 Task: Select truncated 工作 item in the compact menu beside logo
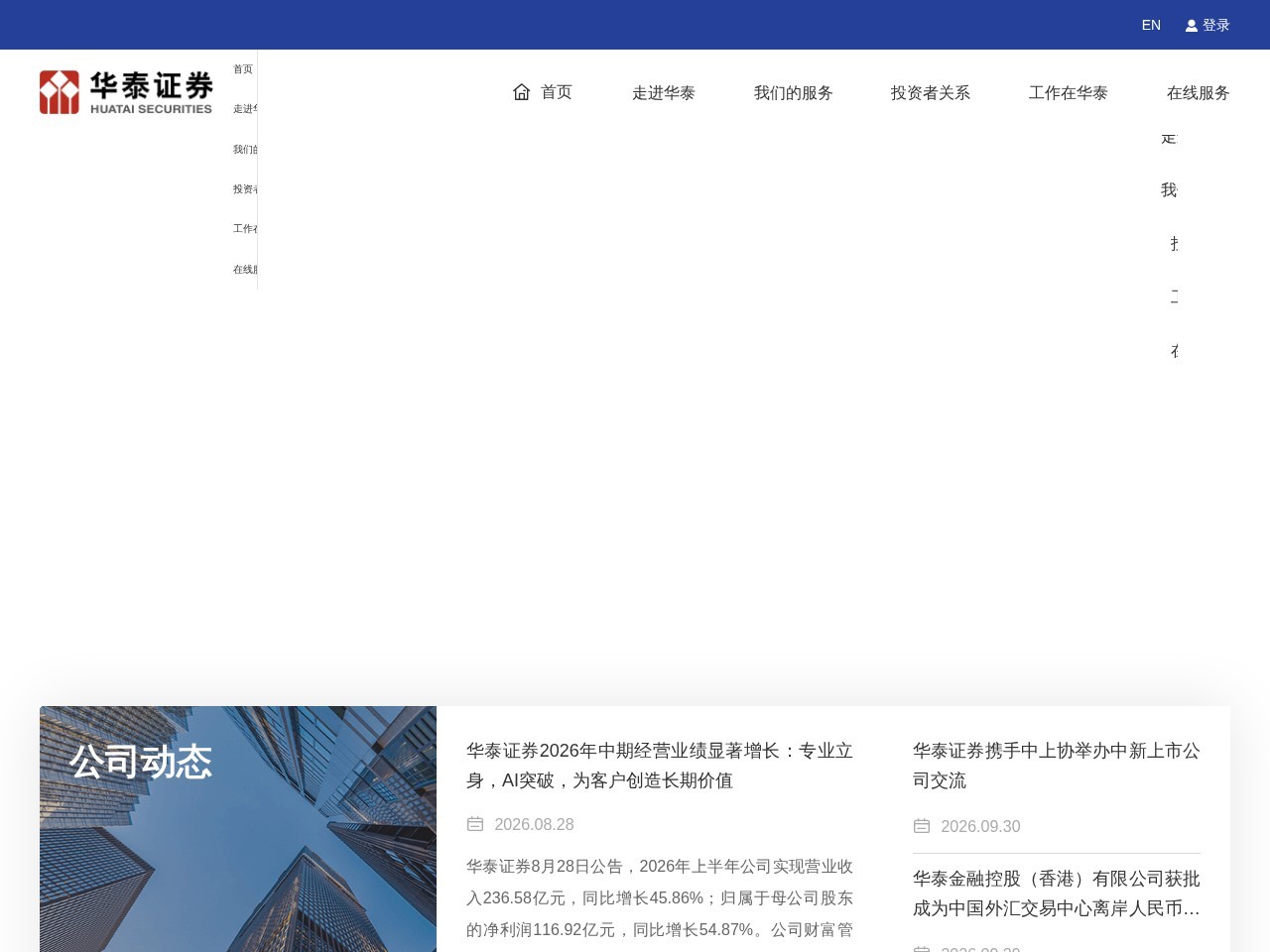pyautogui.click(x=245, y=229)
